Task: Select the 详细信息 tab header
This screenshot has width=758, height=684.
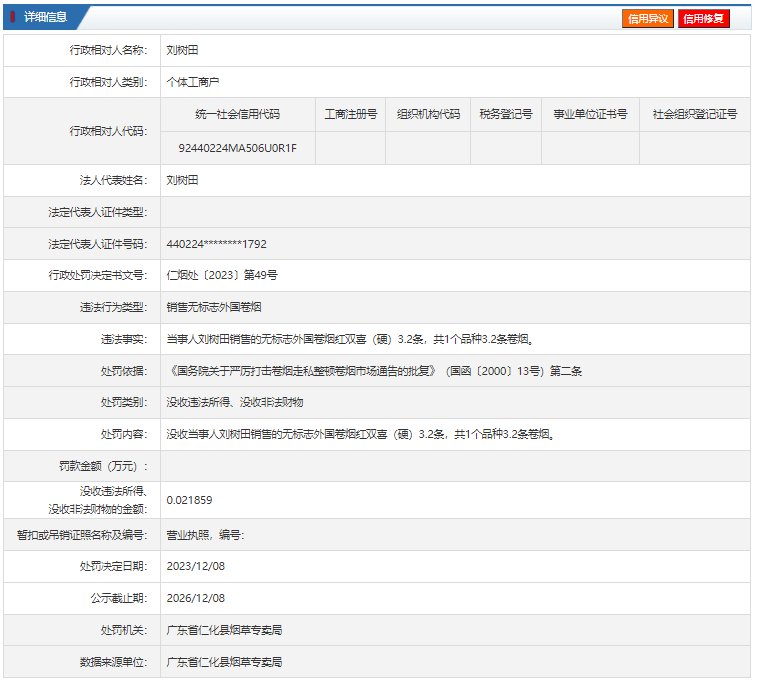Action: tap(45, 17)
